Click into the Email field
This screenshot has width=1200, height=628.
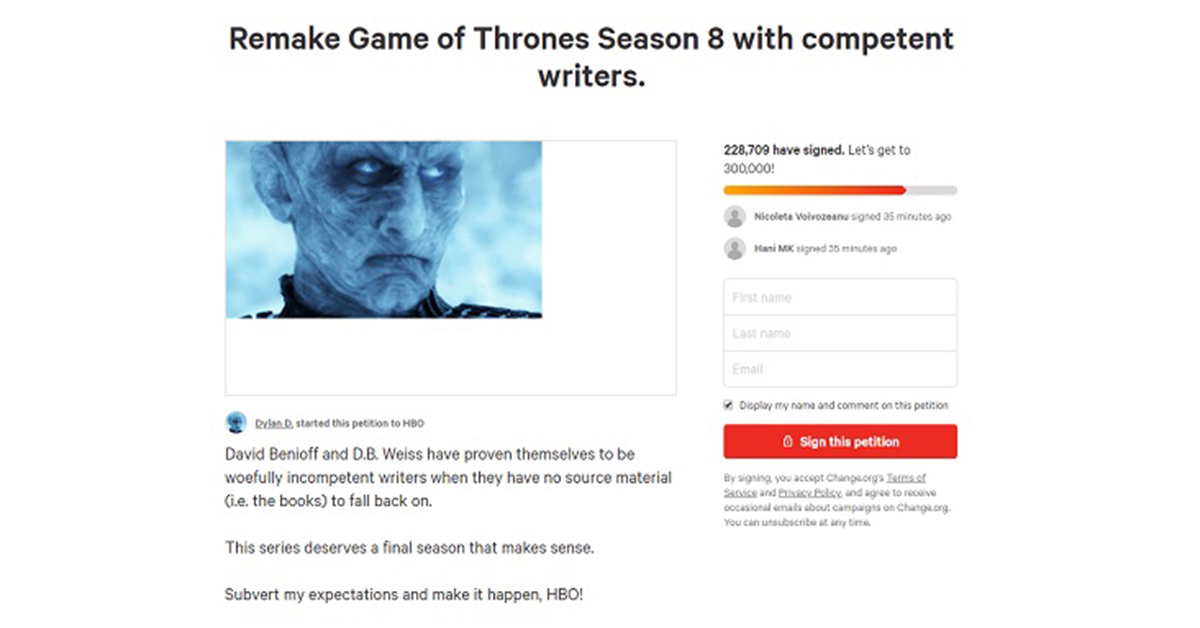point(840,369)
